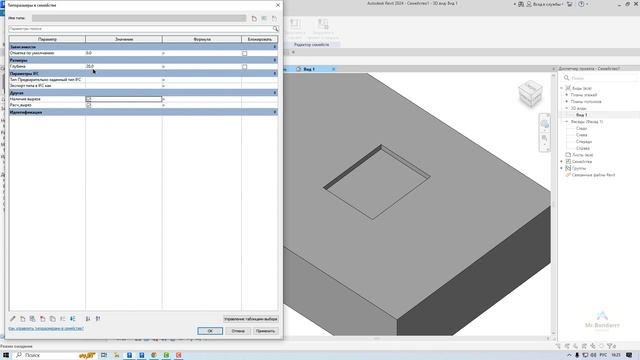Click the new family type icon
The image size is (640, 360).
point(254,18)
